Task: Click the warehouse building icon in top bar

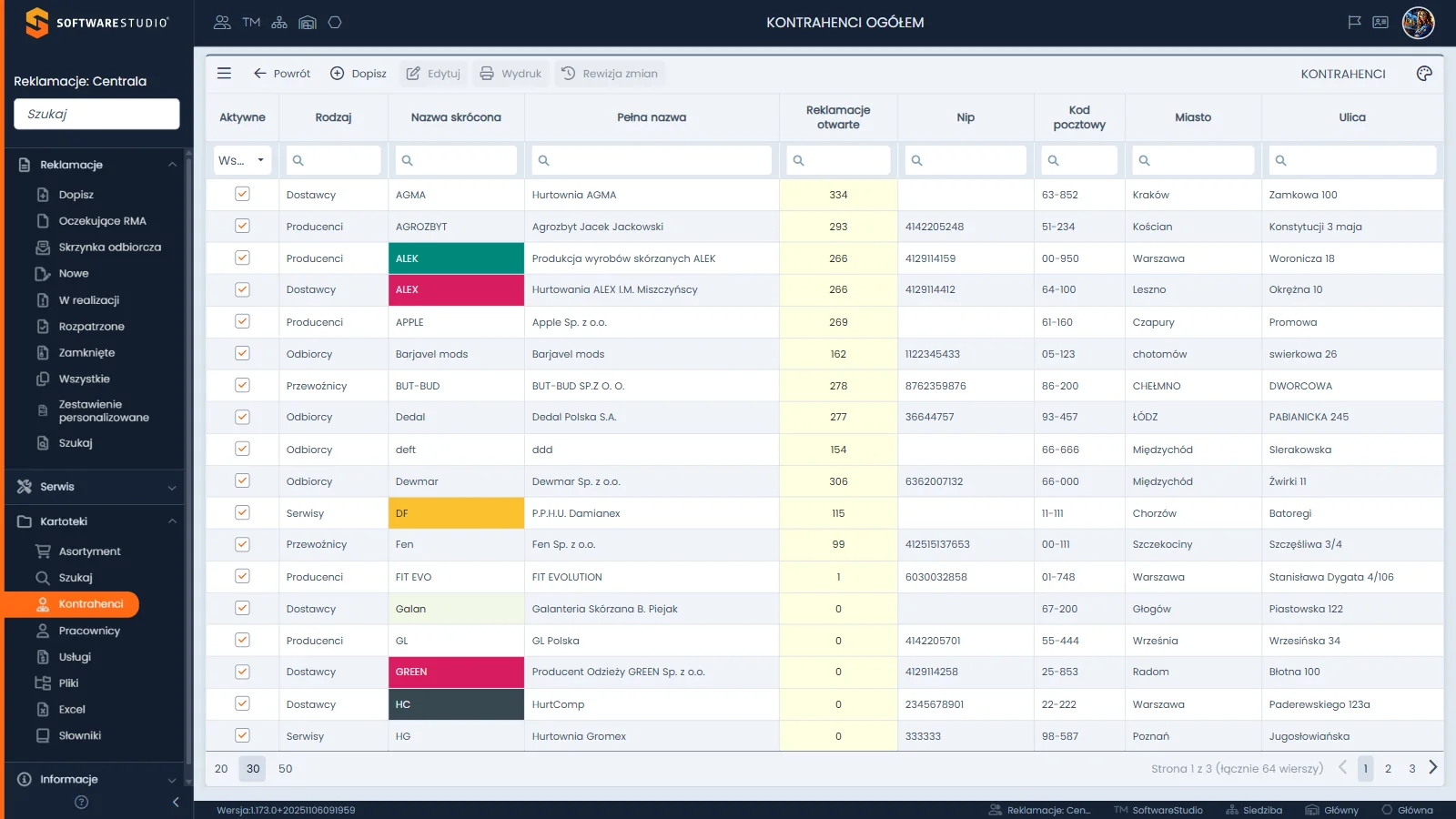Action: click(308, 23)
